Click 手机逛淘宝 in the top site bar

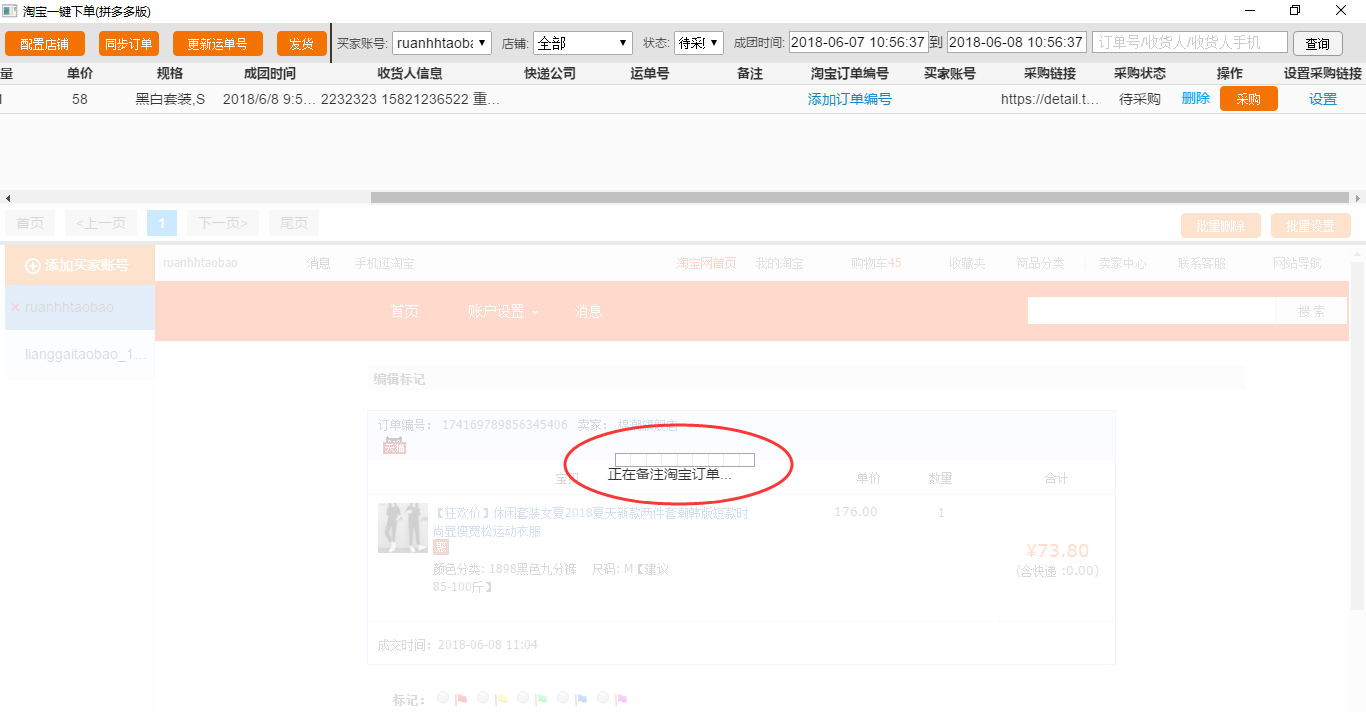(x=384, y=263)
